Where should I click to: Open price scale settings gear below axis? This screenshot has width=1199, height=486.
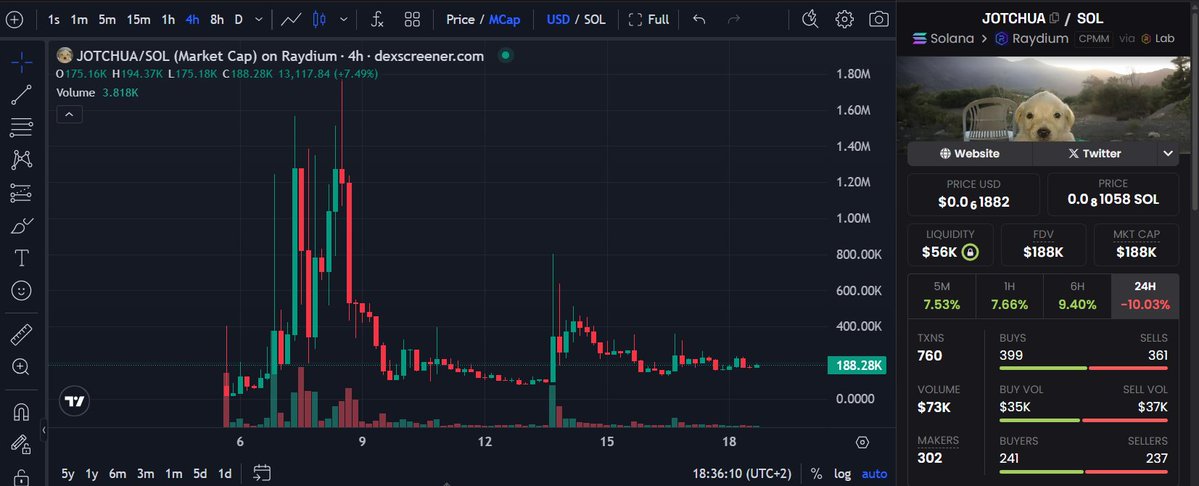pos(863,442)
